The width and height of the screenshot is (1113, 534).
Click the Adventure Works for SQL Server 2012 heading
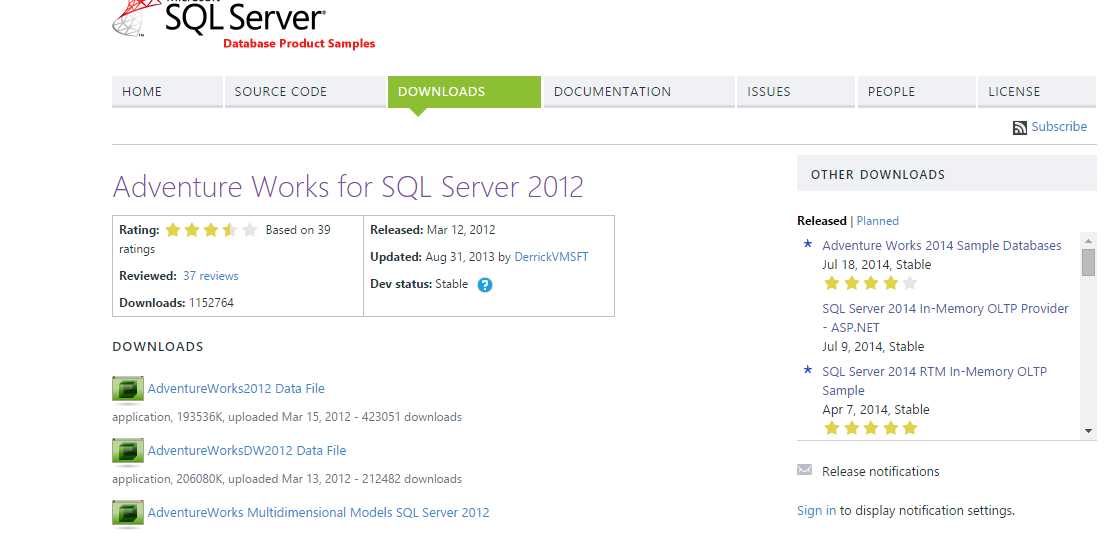pos(348,187)
